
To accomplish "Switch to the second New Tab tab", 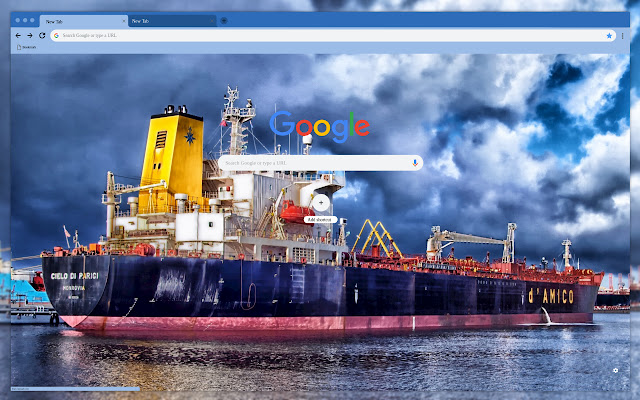I will pos(172,21).
